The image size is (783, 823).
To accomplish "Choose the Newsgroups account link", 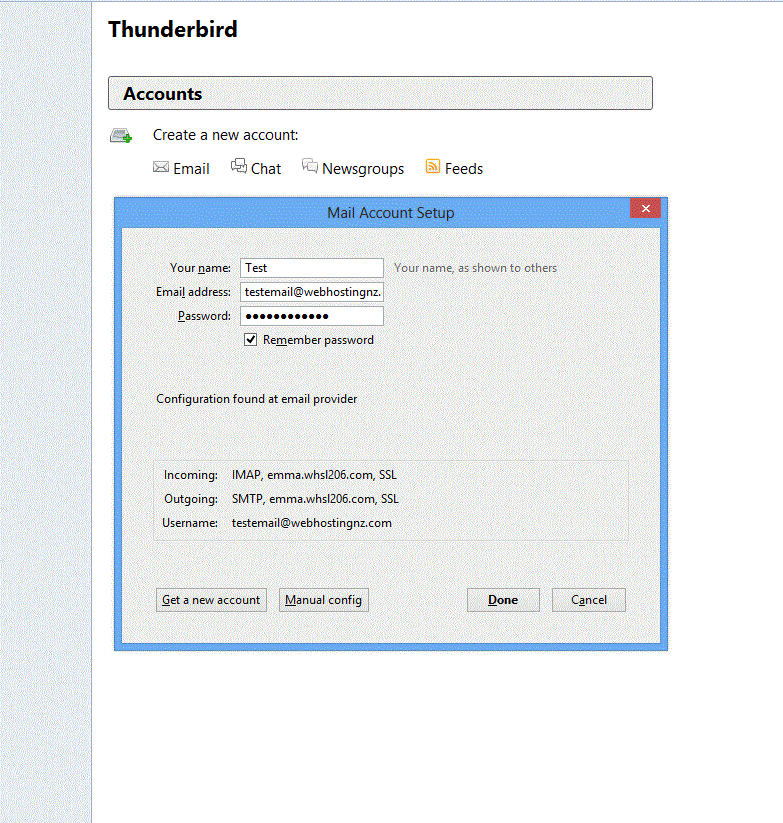I will (x=363, y=169).
